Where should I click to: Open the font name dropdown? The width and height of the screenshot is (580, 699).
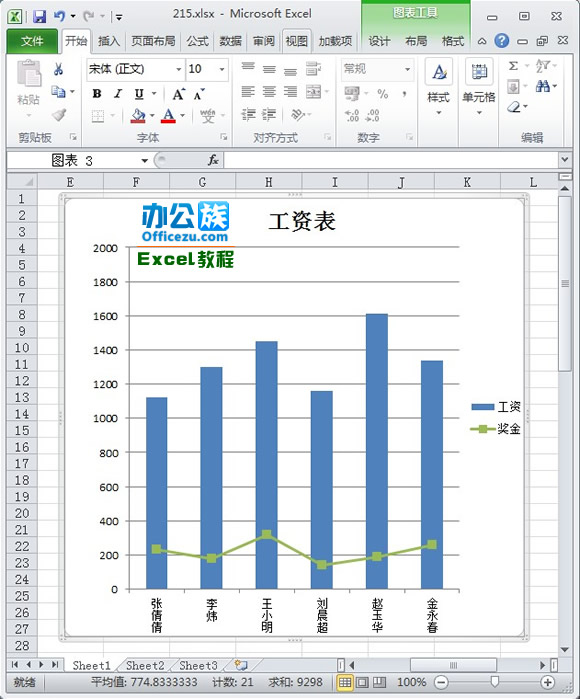(178, 69)
